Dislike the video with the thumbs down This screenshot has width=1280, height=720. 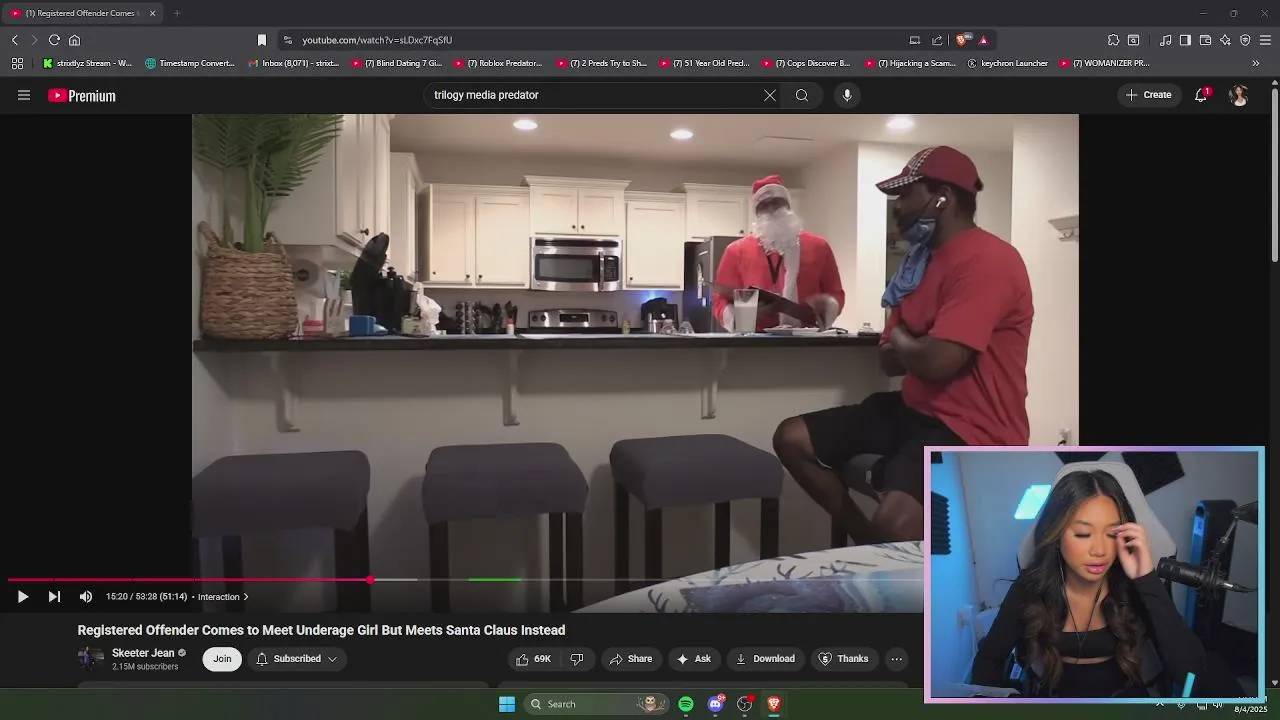[x=577, y=659]
